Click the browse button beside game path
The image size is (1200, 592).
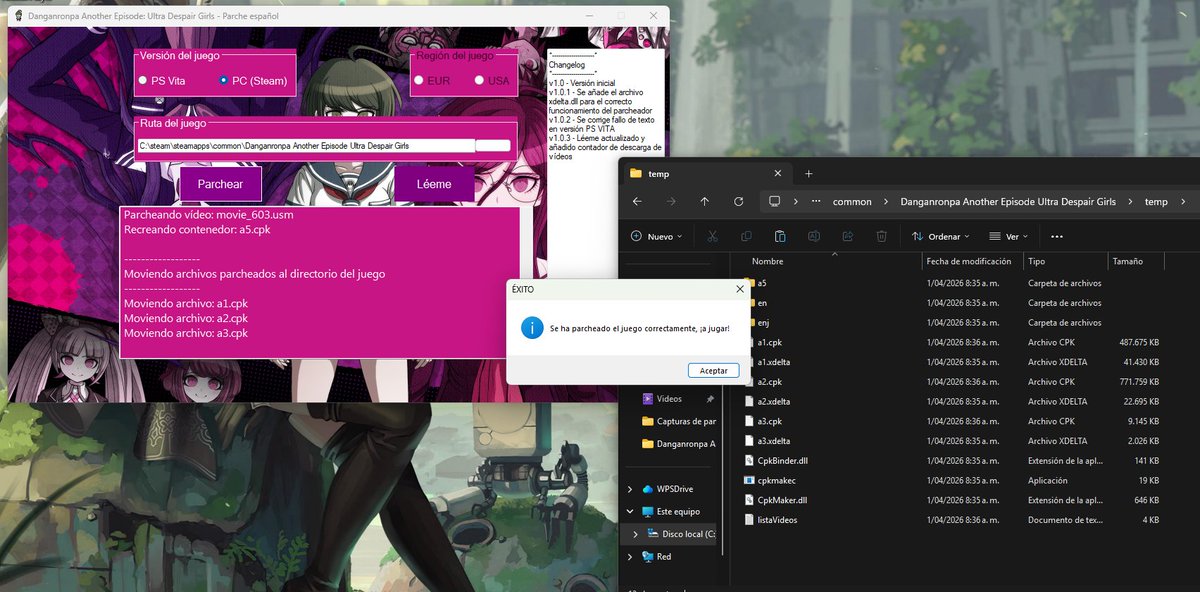493,146
